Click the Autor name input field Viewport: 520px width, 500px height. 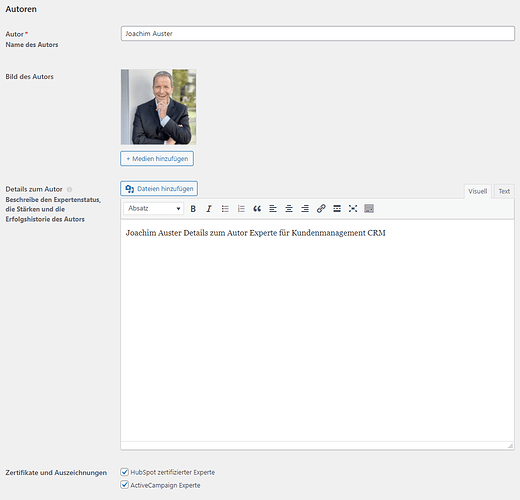point(318,34)
